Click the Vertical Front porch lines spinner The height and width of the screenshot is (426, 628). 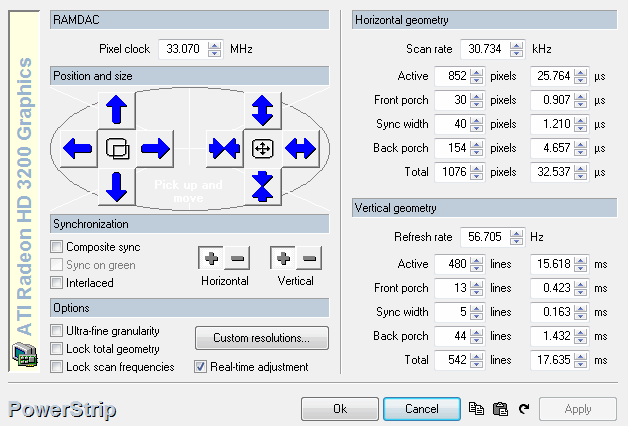476,288
